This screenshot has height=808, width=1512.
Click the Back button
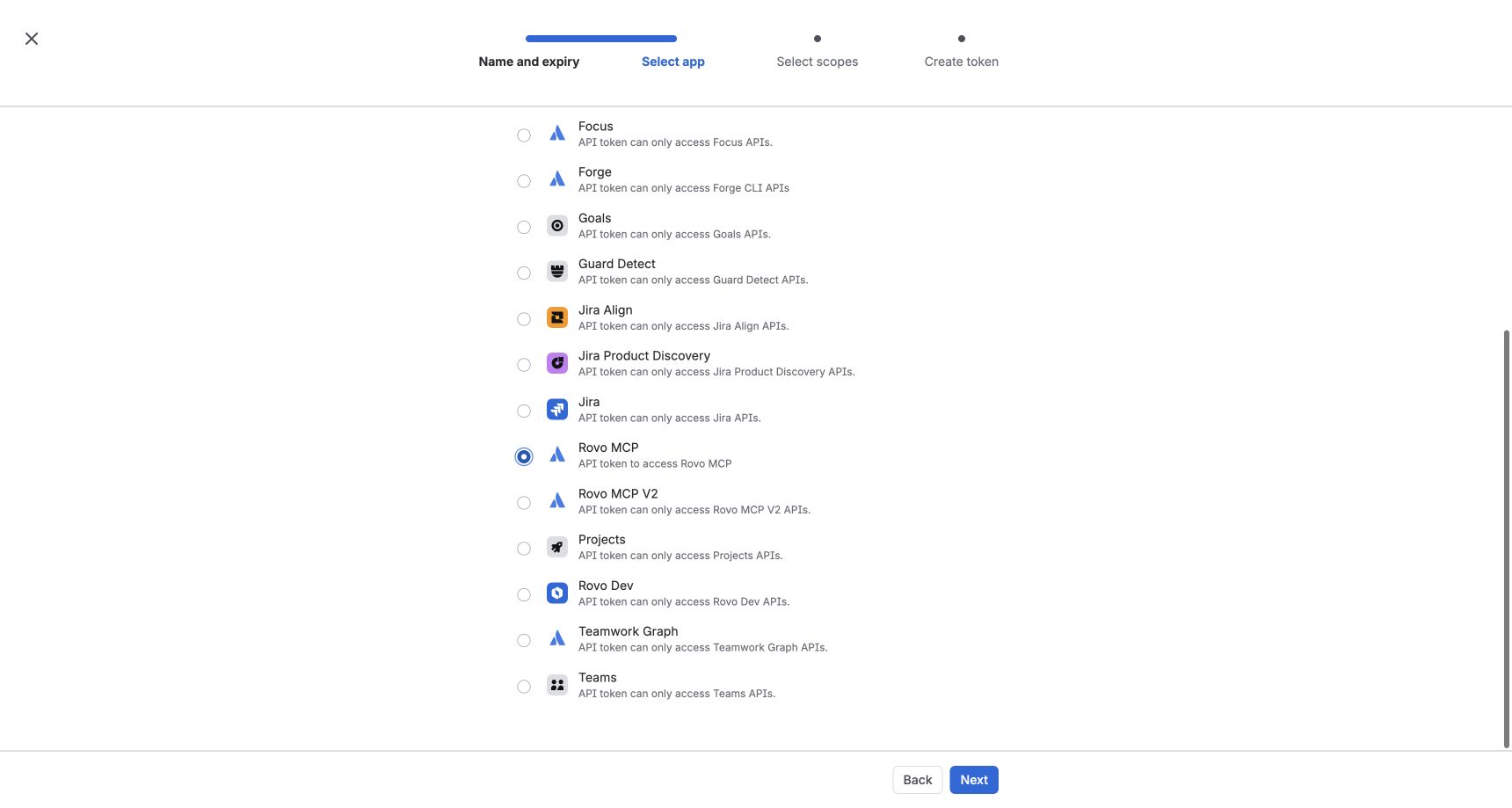point(918,780)
